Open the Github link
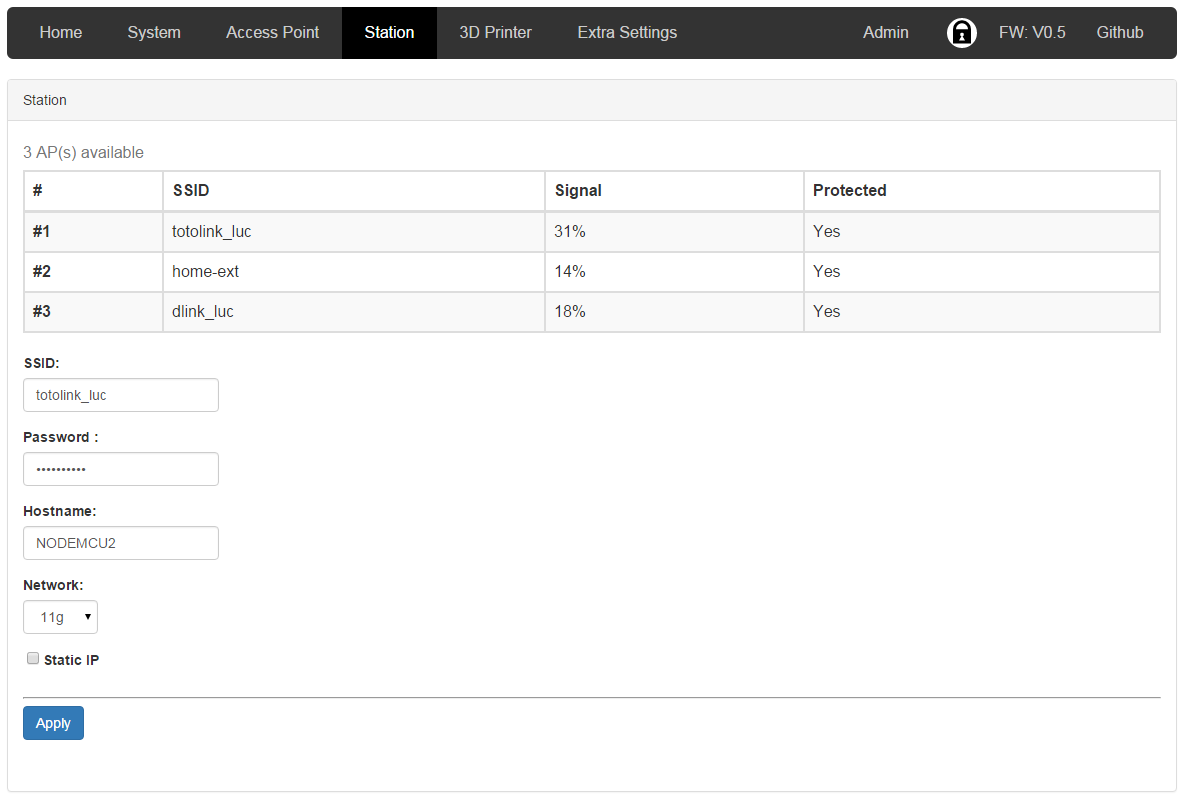This screenshot has height=808, width=1188. click(x=1119, y=33)
